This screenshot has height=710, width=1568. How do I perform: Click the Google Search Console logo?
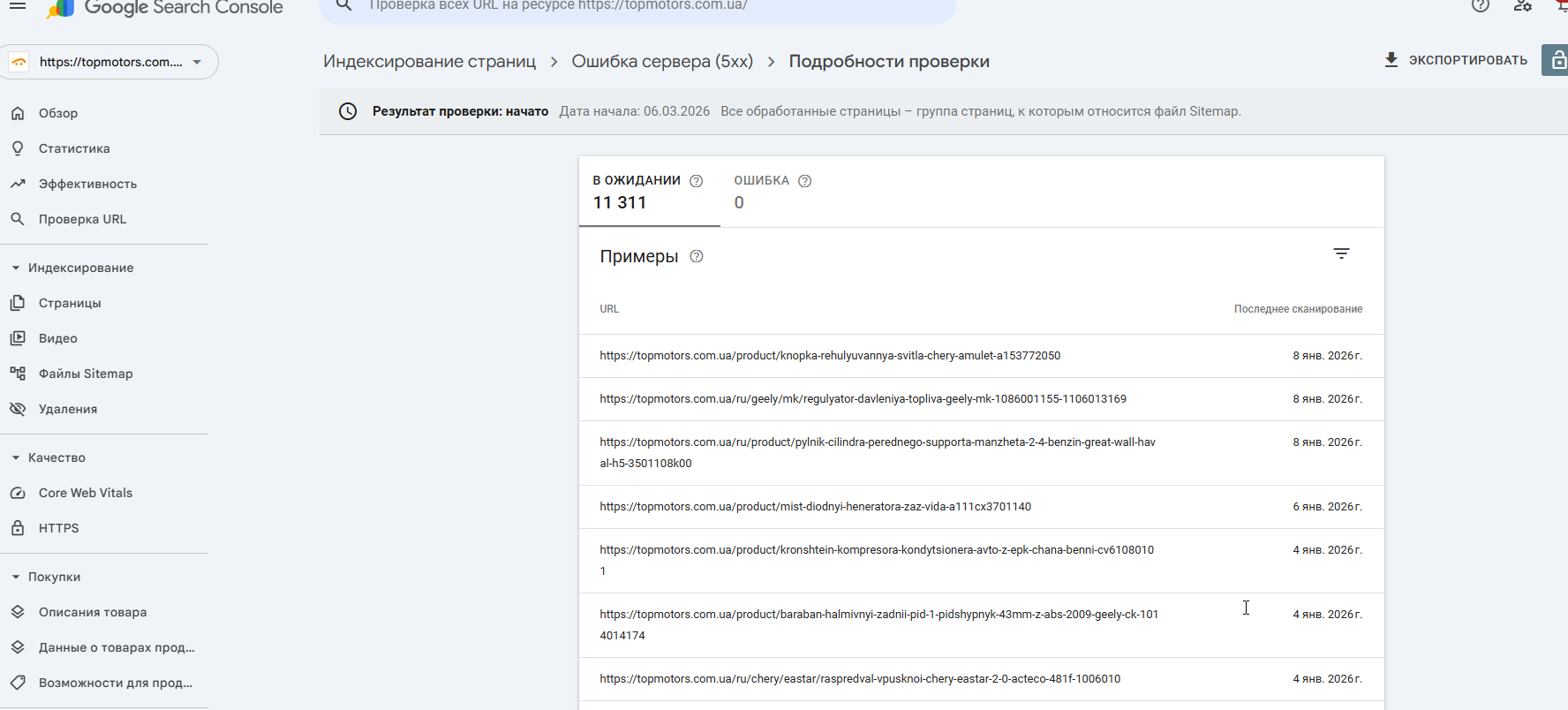pyautogui.click(x=165, y=8)
